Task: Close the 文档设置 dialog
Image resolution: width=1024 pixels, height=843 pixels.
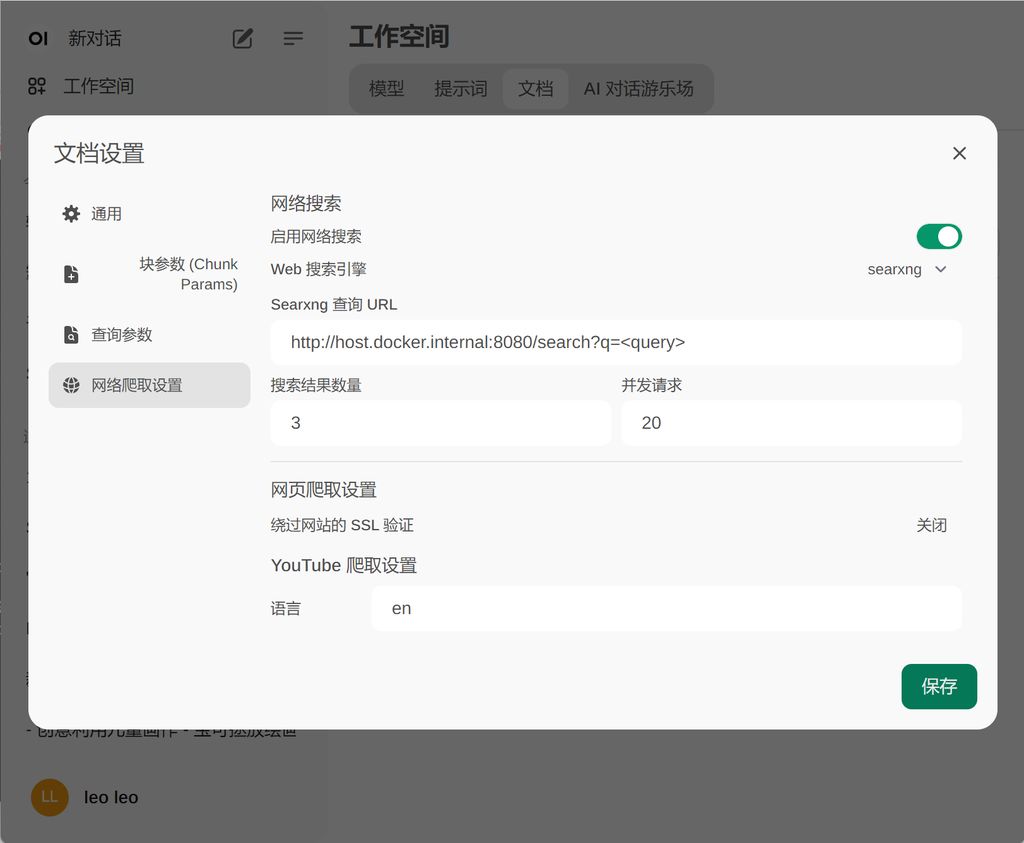Action: [959, 153]
